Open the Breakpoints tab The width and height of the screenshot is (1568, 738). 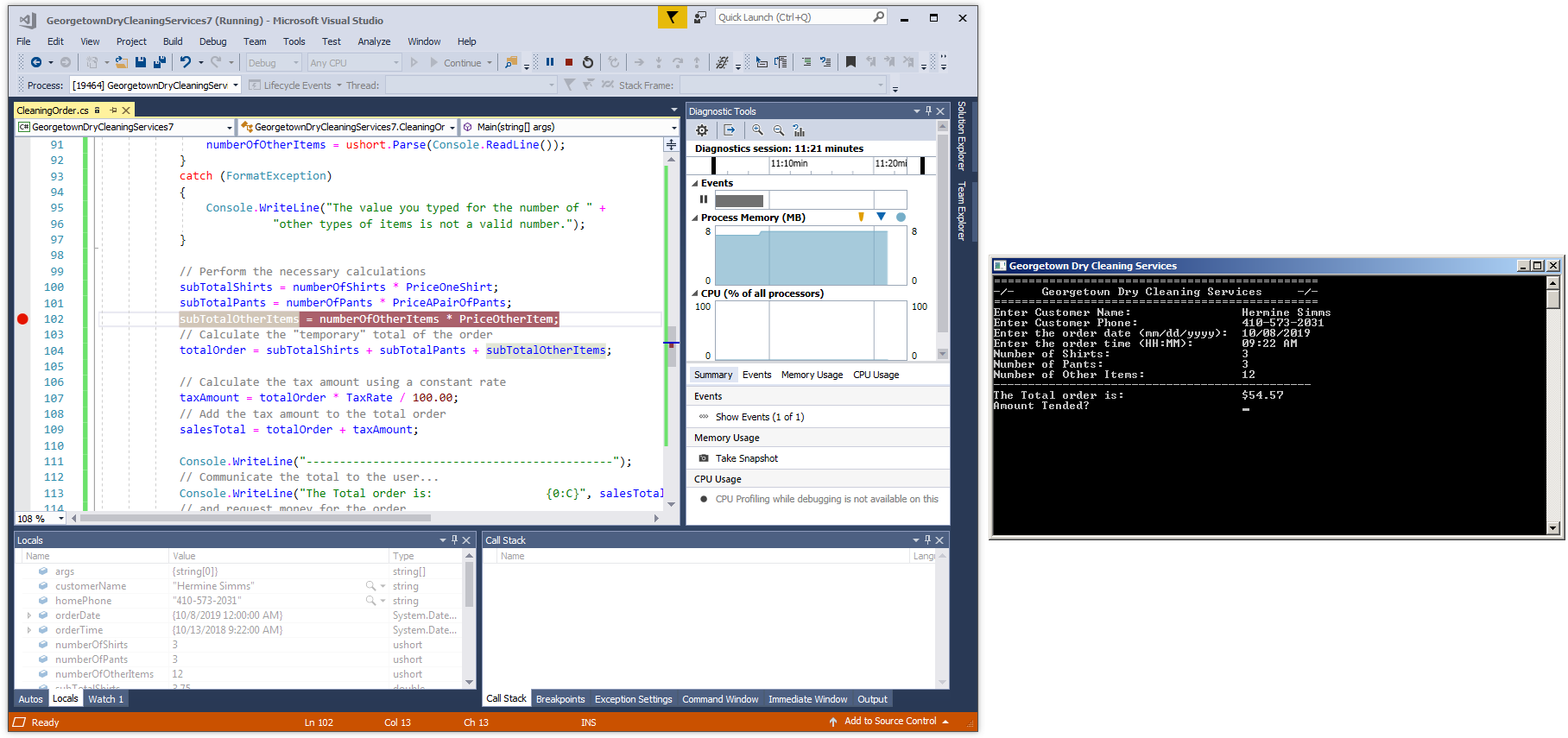click(x=560, y=699)
